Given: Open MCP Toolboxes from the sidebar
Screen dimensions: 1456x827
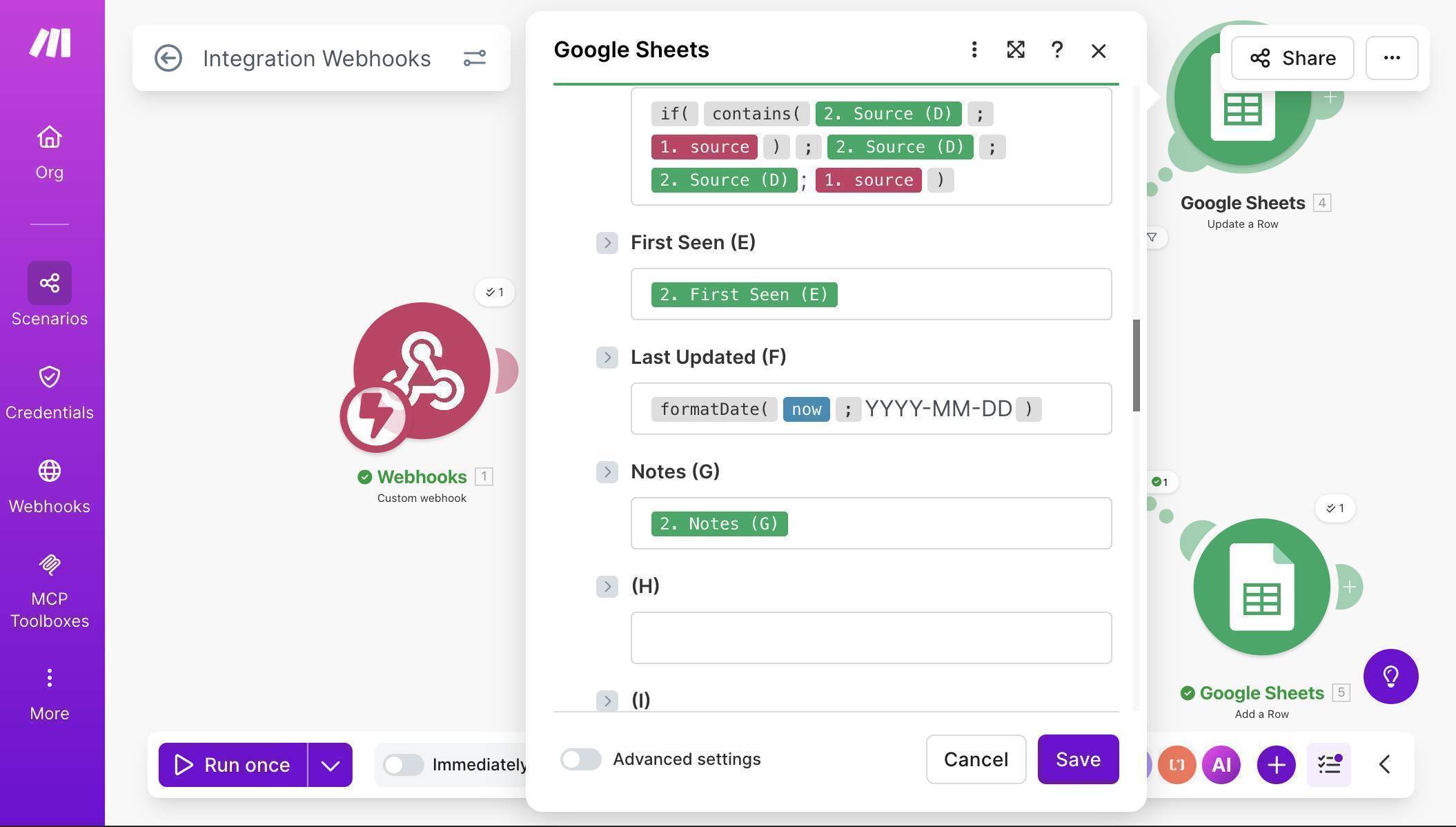Looking at the screenshot, I should point(49,587).
